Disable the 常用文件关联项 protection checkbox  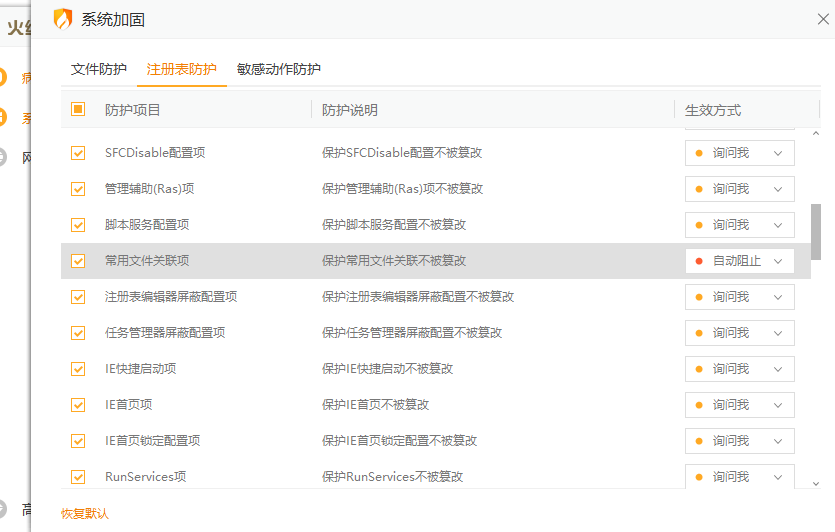click(78, 261)
